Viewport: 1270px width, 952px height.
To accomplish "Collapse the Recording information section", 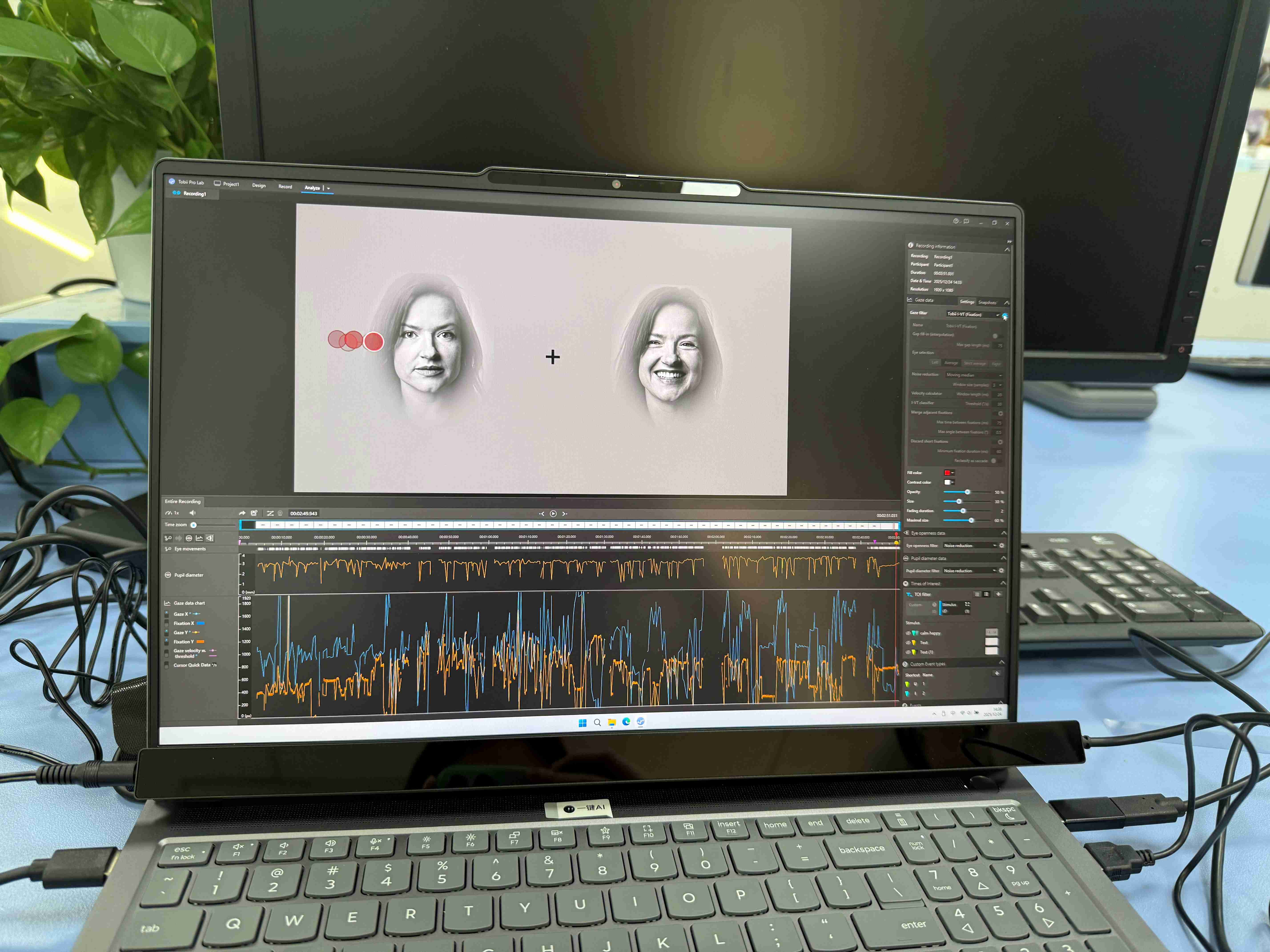I will click(1007, 249).
